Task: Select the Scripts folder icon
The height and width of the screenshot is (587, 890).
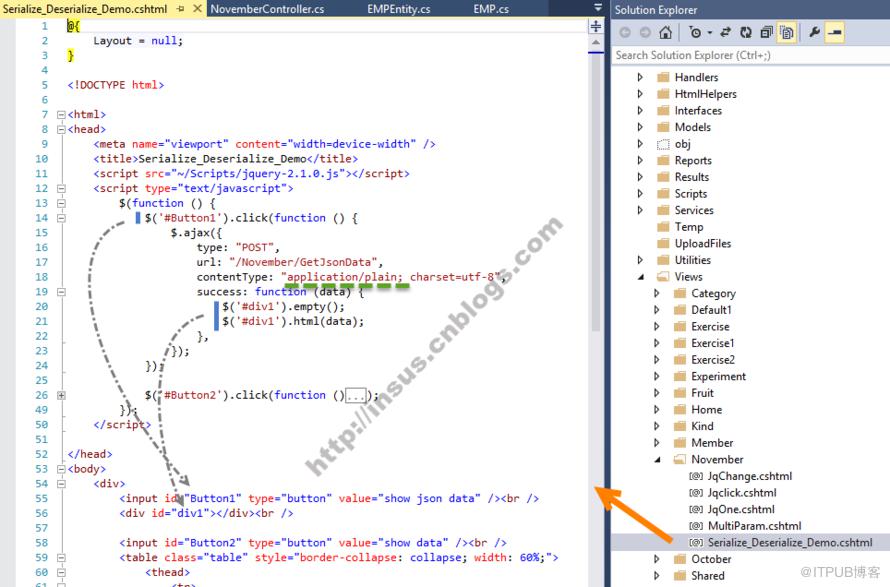Action: 663,194
